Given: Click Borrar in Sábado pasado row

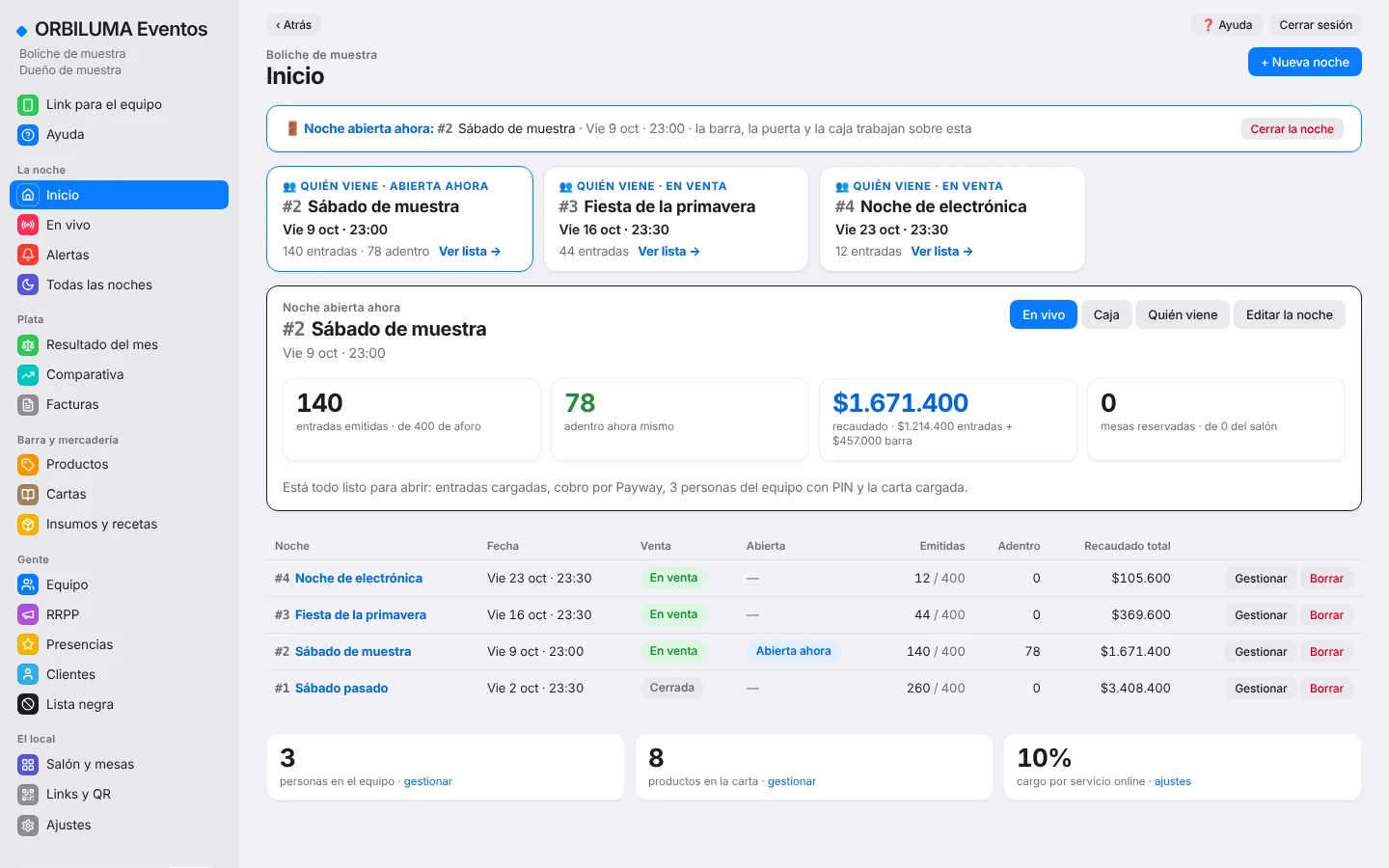Looking at the screenshot, I should click(x=1326, y=689).
